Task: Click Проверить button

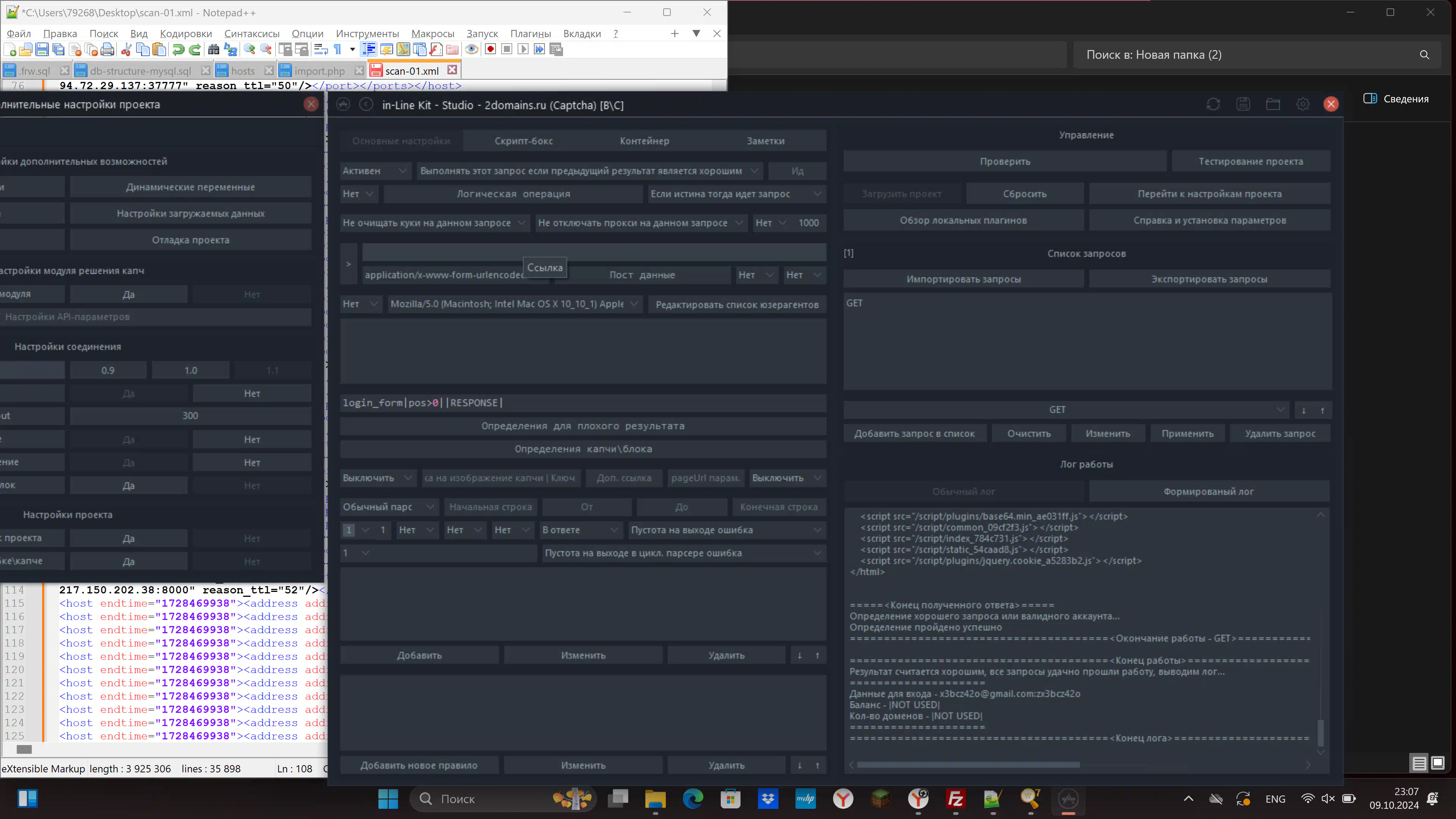Action: click(x=1005, y=161)
